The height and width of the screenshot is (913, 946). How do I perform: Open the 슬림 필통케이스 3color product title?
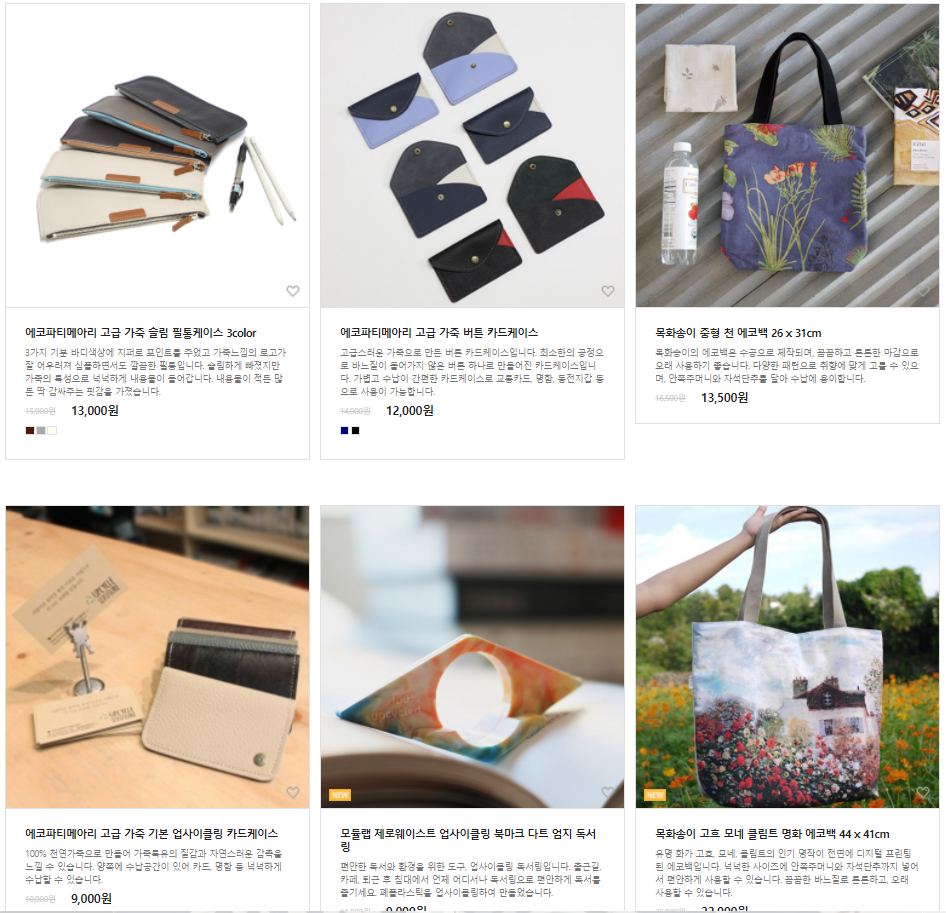click(x=141, y=332)
